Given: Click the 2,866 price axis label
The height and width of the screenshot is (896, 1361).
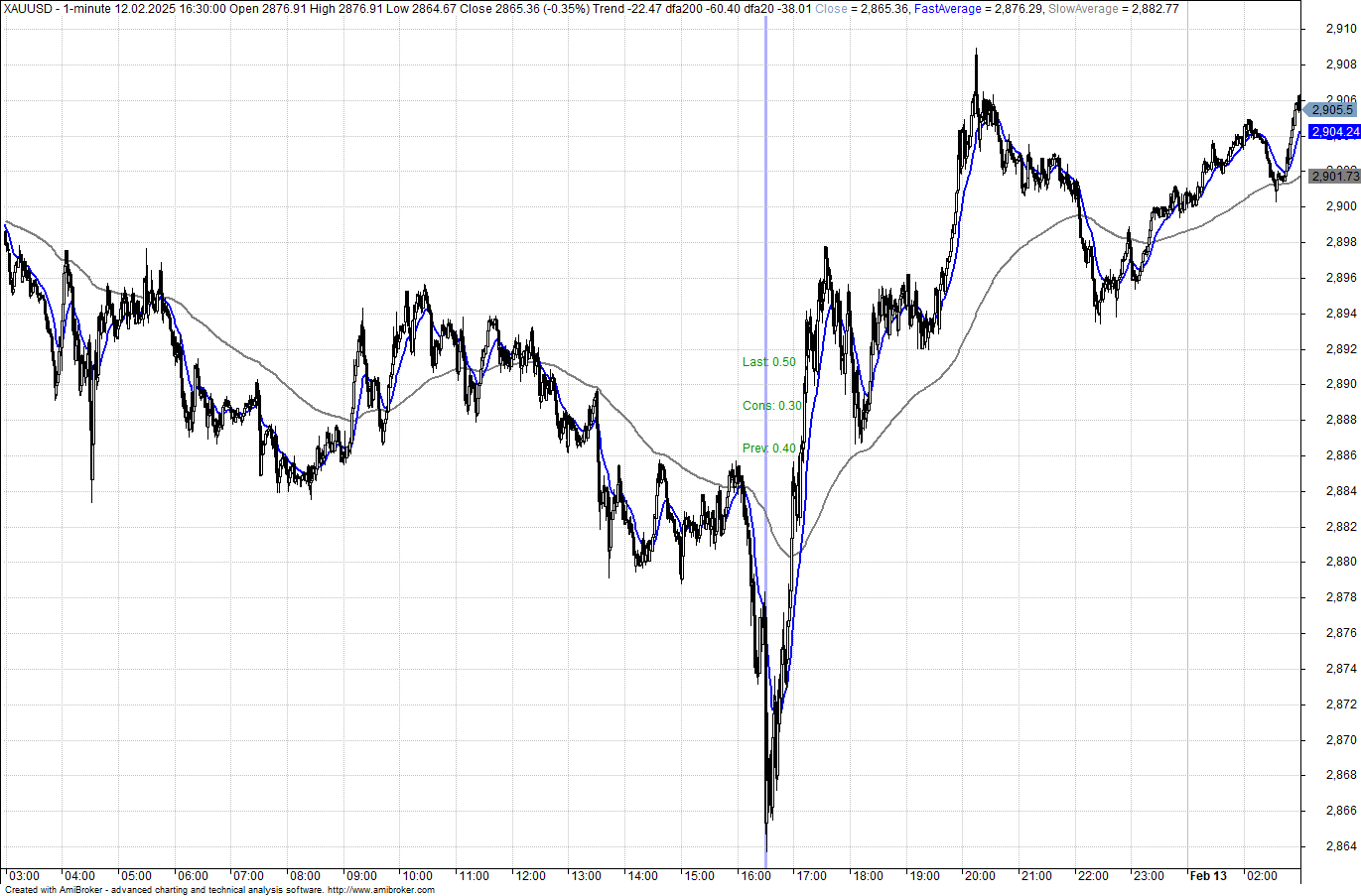Looking at the screenshot, I should (x=1340, y=811).
